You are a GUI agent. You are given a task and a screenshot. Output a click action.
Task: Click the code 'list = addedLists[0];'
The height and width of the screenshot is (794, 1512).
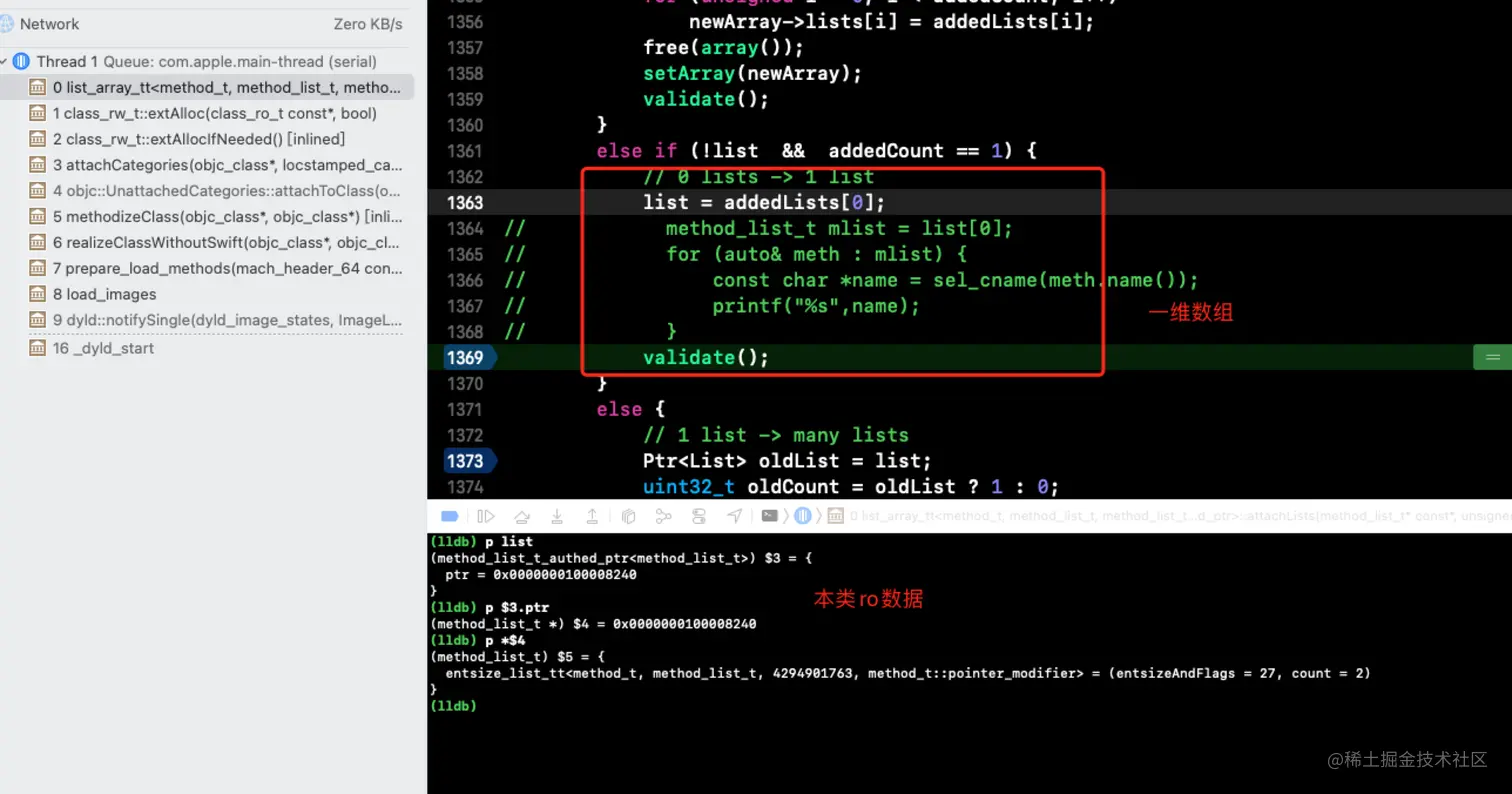coord(765,202)
